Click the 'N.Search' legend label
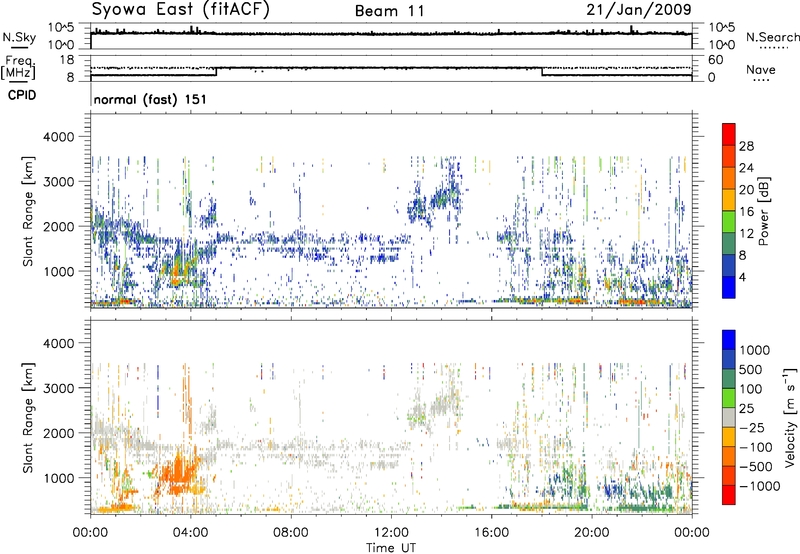Screen dimensions: 800x554 (x=772, y=37)
